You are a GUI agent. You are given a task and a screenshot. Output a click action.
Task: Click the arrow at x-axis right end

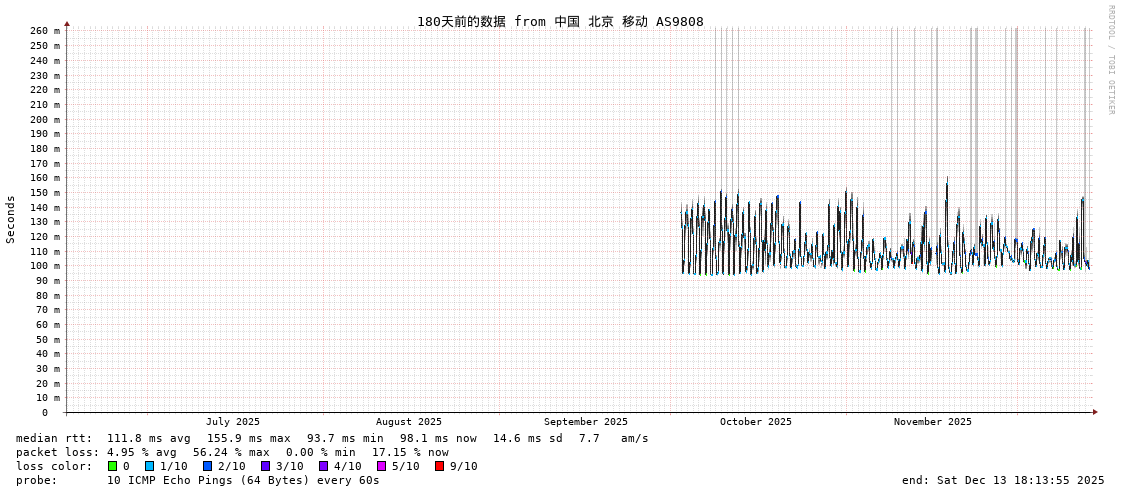1095,412
